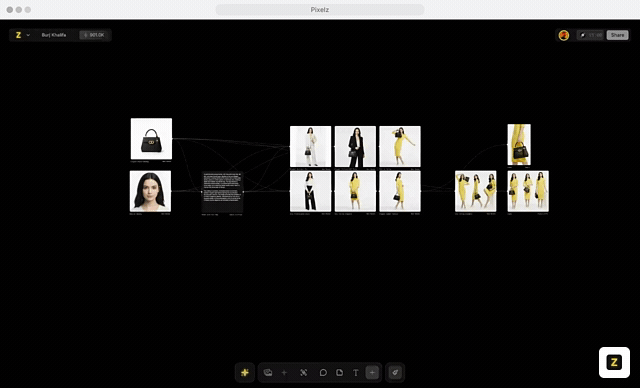
Task: Select the black suit model image
Action: tap(356, 146)
